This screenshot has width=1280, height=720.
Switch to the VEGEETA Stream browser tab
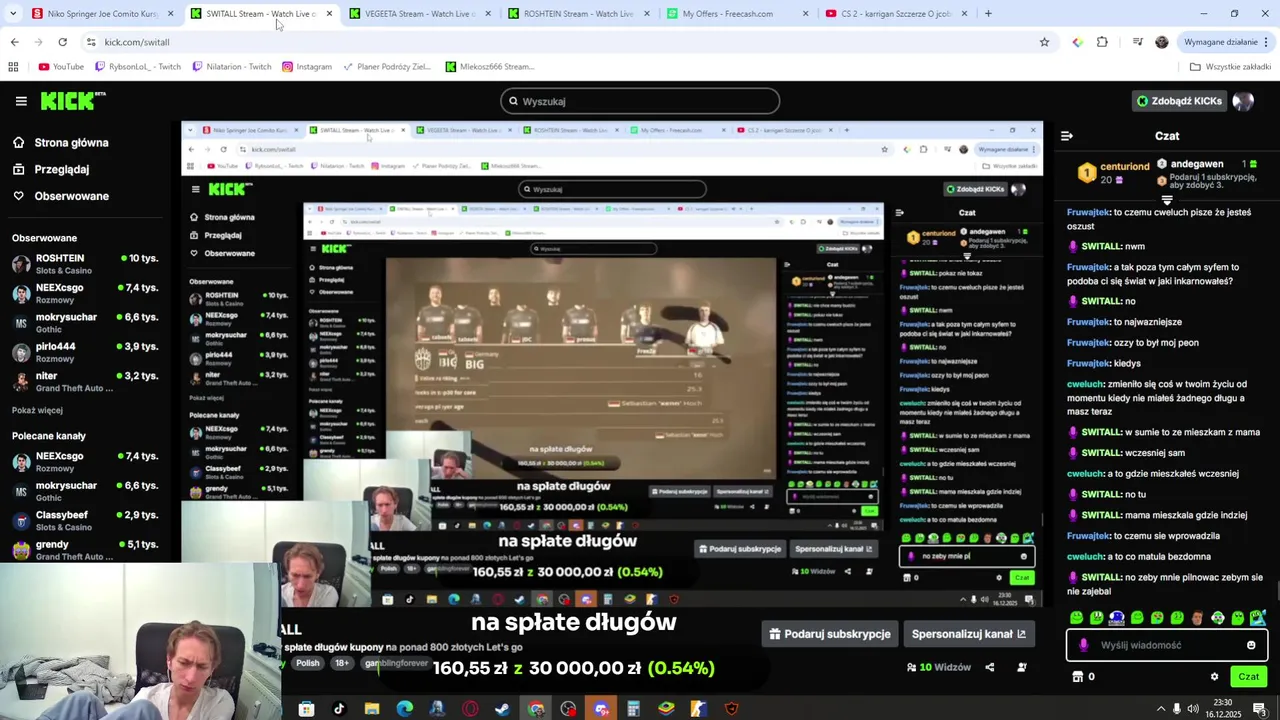tap(419, 14)
